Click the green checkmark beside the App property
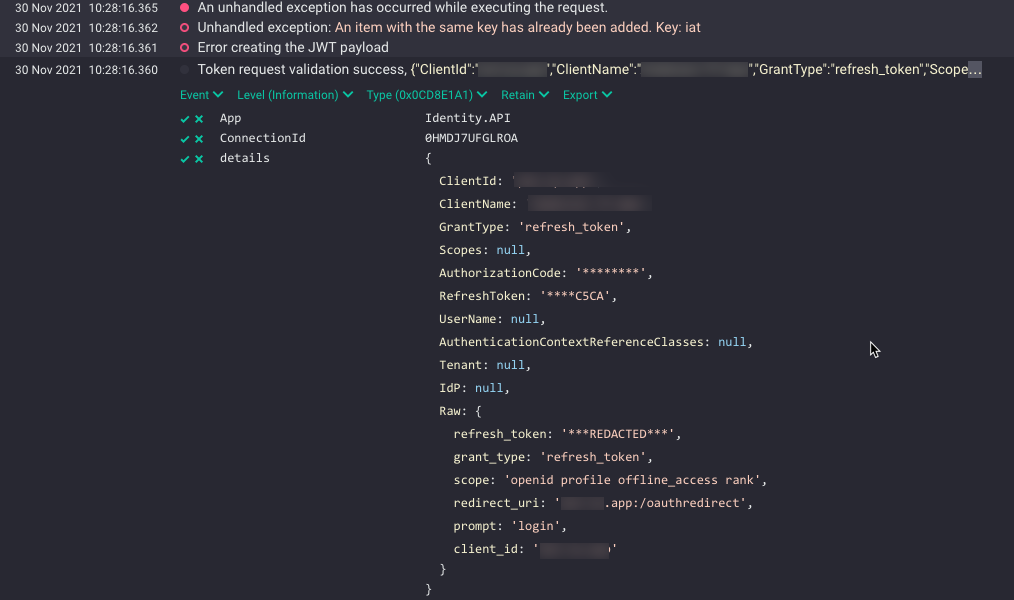This screenshot has height=600, width=1014. click(x=184, y=118)
